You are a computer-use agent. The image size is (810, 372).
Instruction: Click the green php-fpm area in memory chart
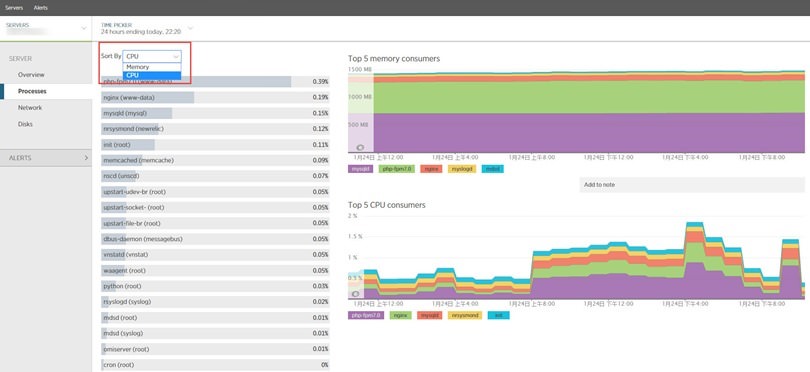pos(589,97)
